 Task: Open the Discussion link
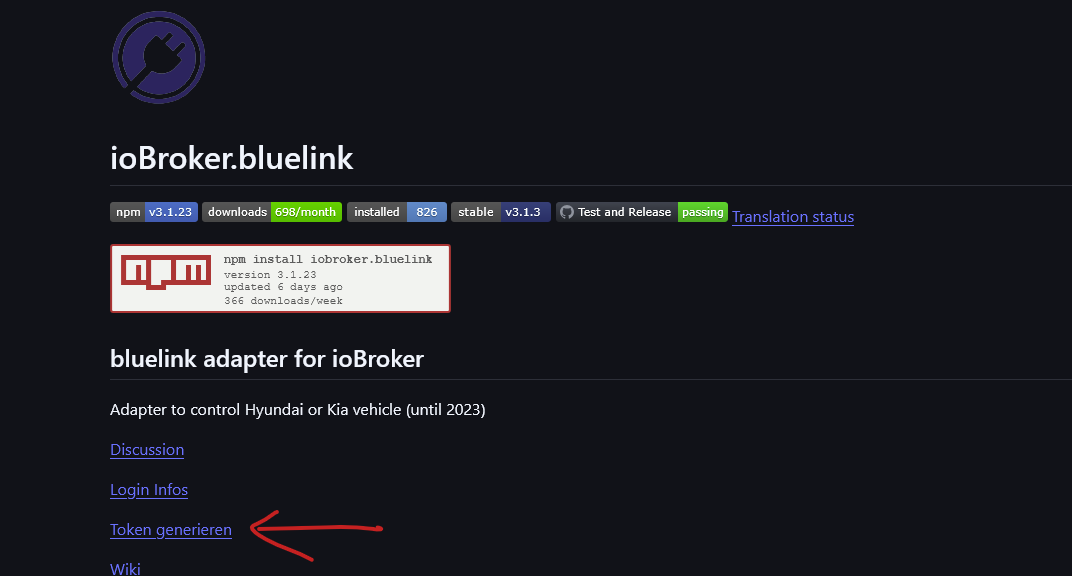[147, 450]
